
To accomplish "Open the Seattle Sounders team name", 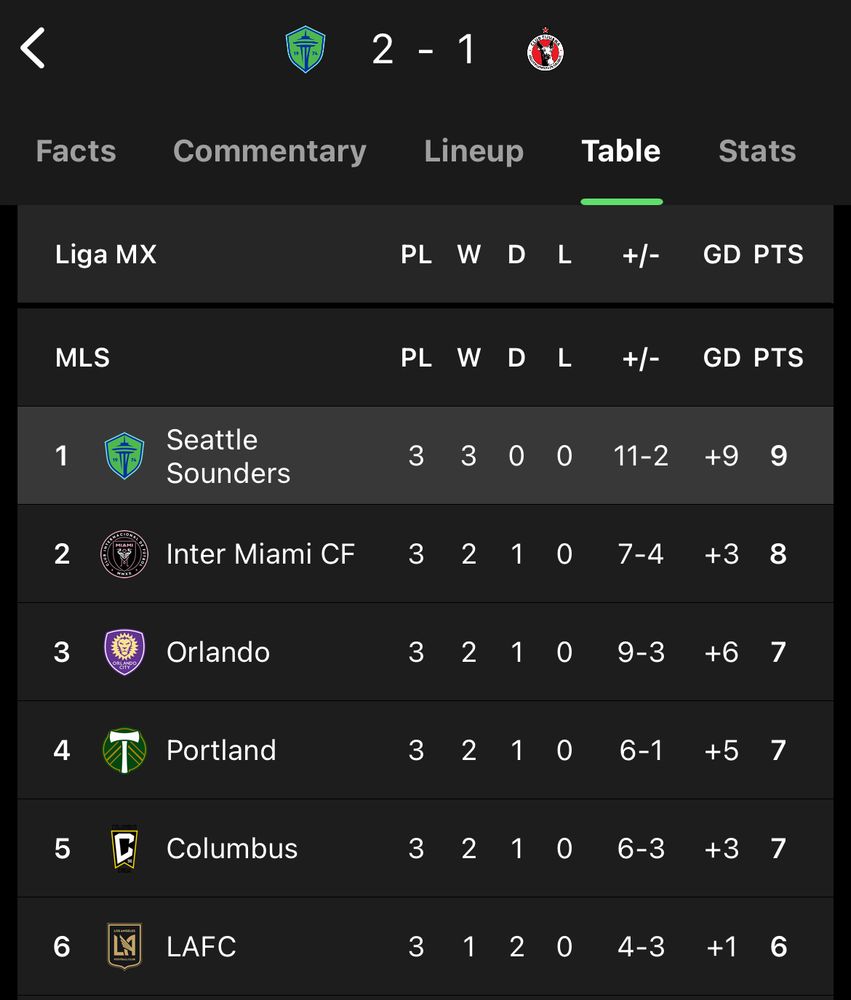I will (x=228, y=456).
